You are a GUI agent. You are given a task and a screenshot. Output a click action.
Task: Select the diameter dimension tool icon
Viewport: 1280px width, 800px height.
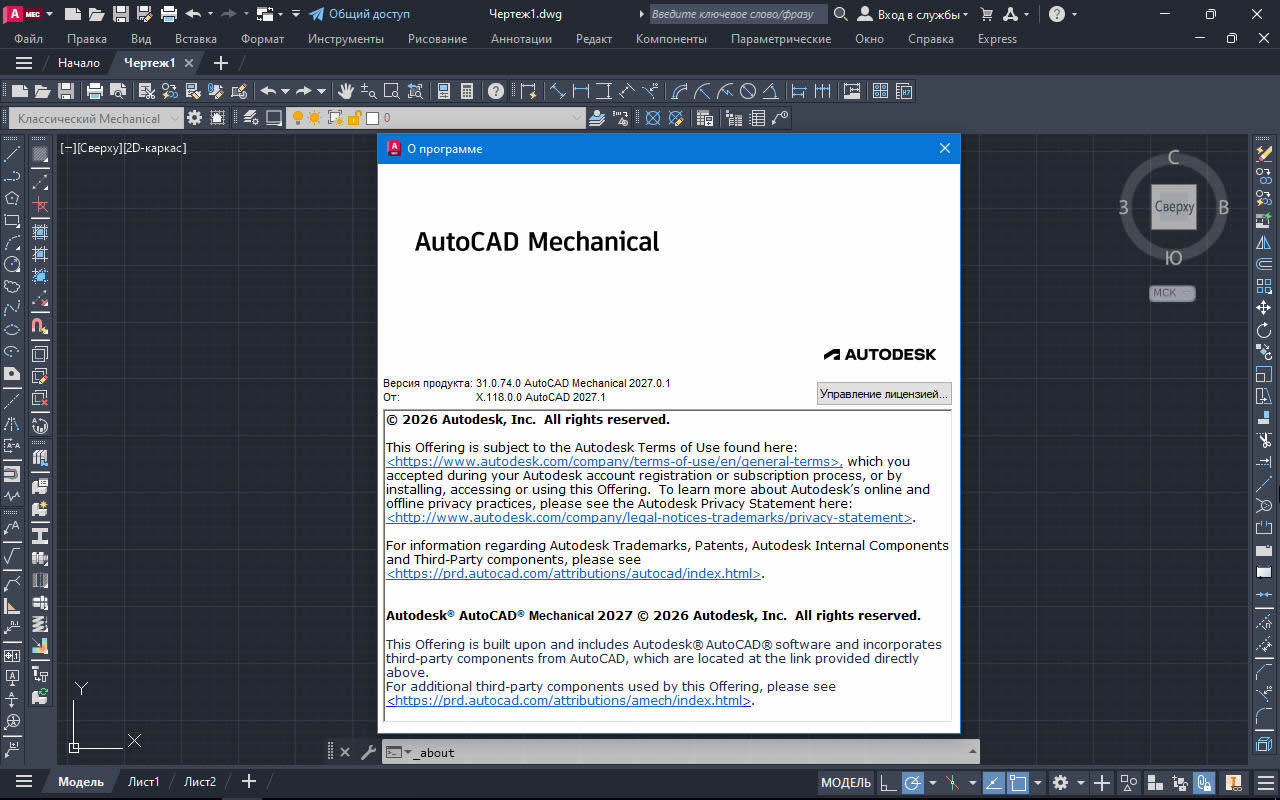point(748,91)
